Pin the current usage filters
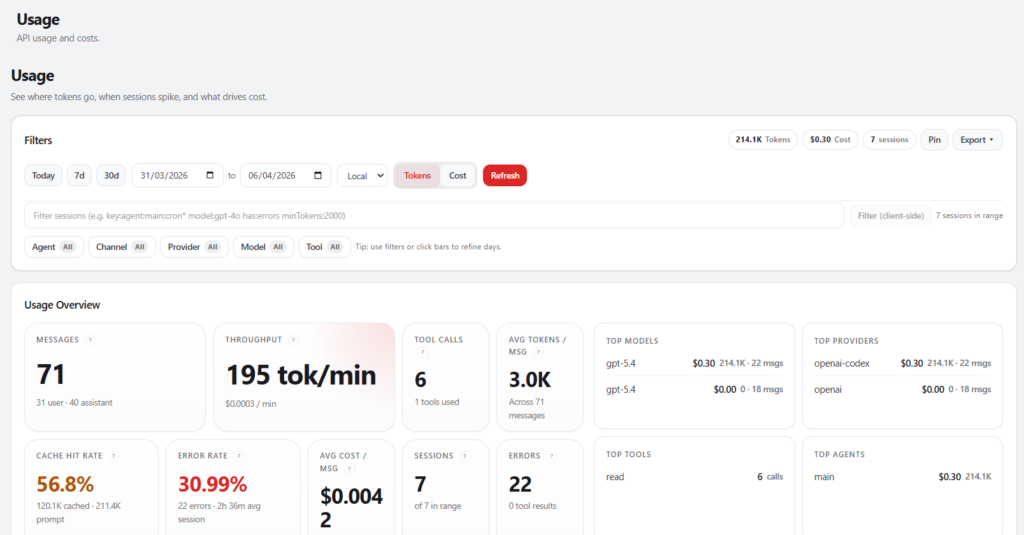The height and width of the screenshot is (535, 1024). (x=933, y=140)
